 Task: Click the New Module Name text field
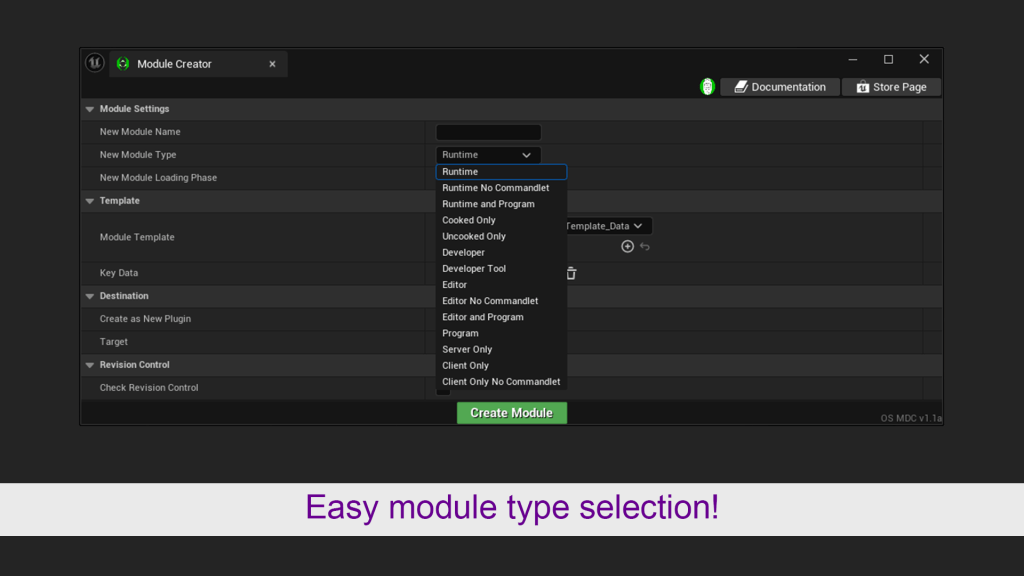click(488, 132)
